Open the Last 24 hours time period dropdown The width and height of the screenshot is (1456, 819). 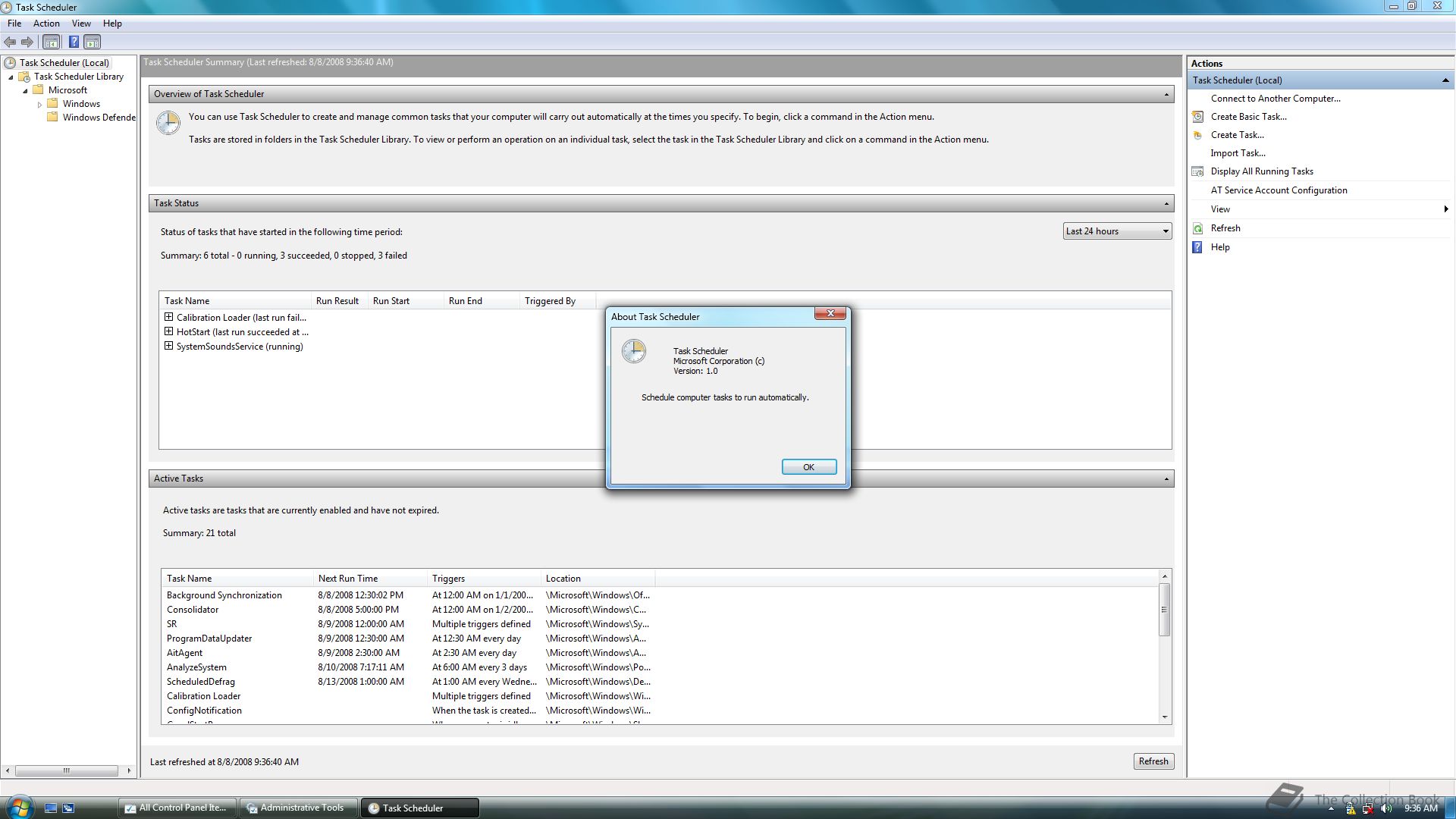point(1117,231)
